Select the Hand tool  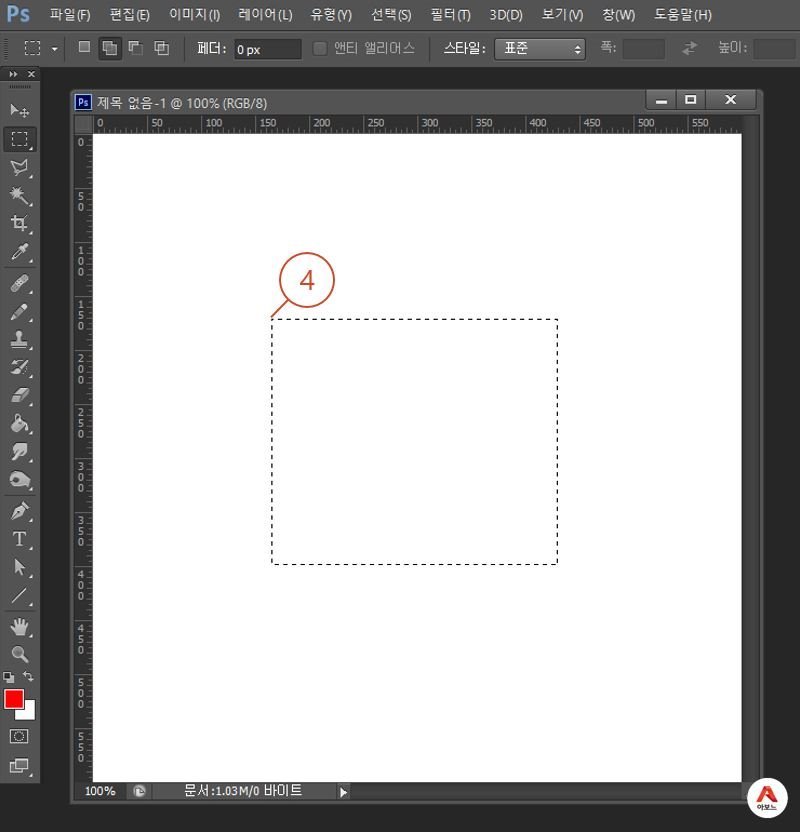point(20,627)
